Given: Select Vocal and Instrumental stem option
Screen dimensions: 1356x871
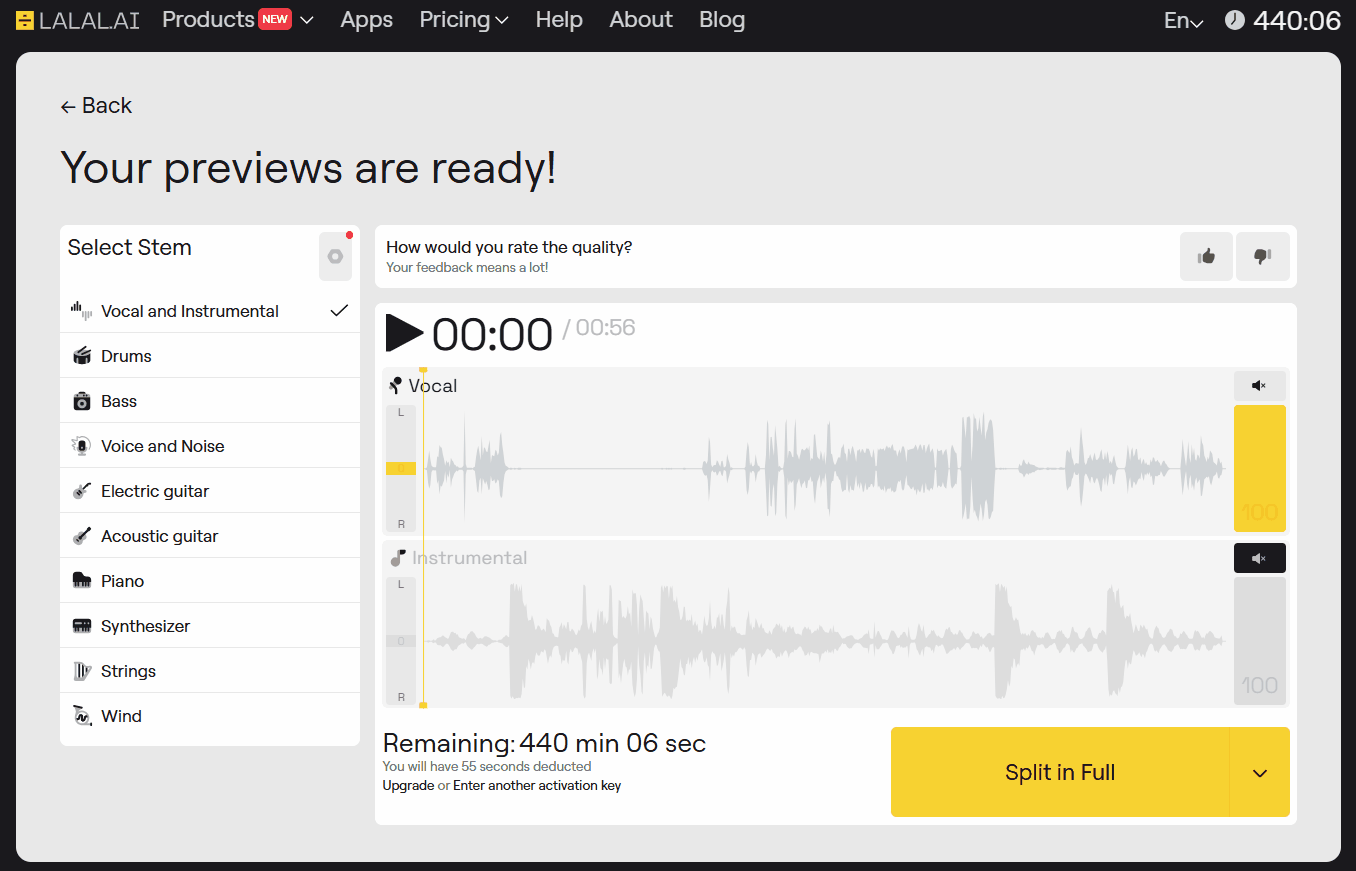Looking at the screenshot, I should [190, 311].
